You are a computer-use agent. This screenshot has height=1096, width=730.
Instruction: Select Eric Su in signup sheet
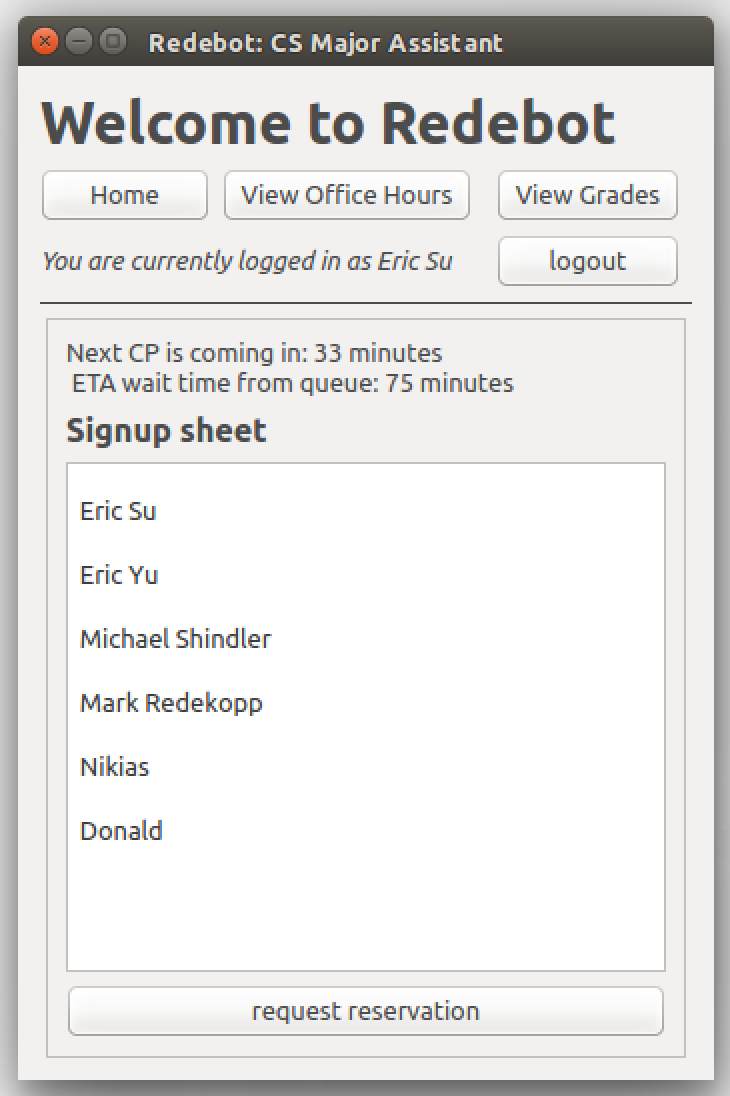pyautogui.click(x=366, y=511)
